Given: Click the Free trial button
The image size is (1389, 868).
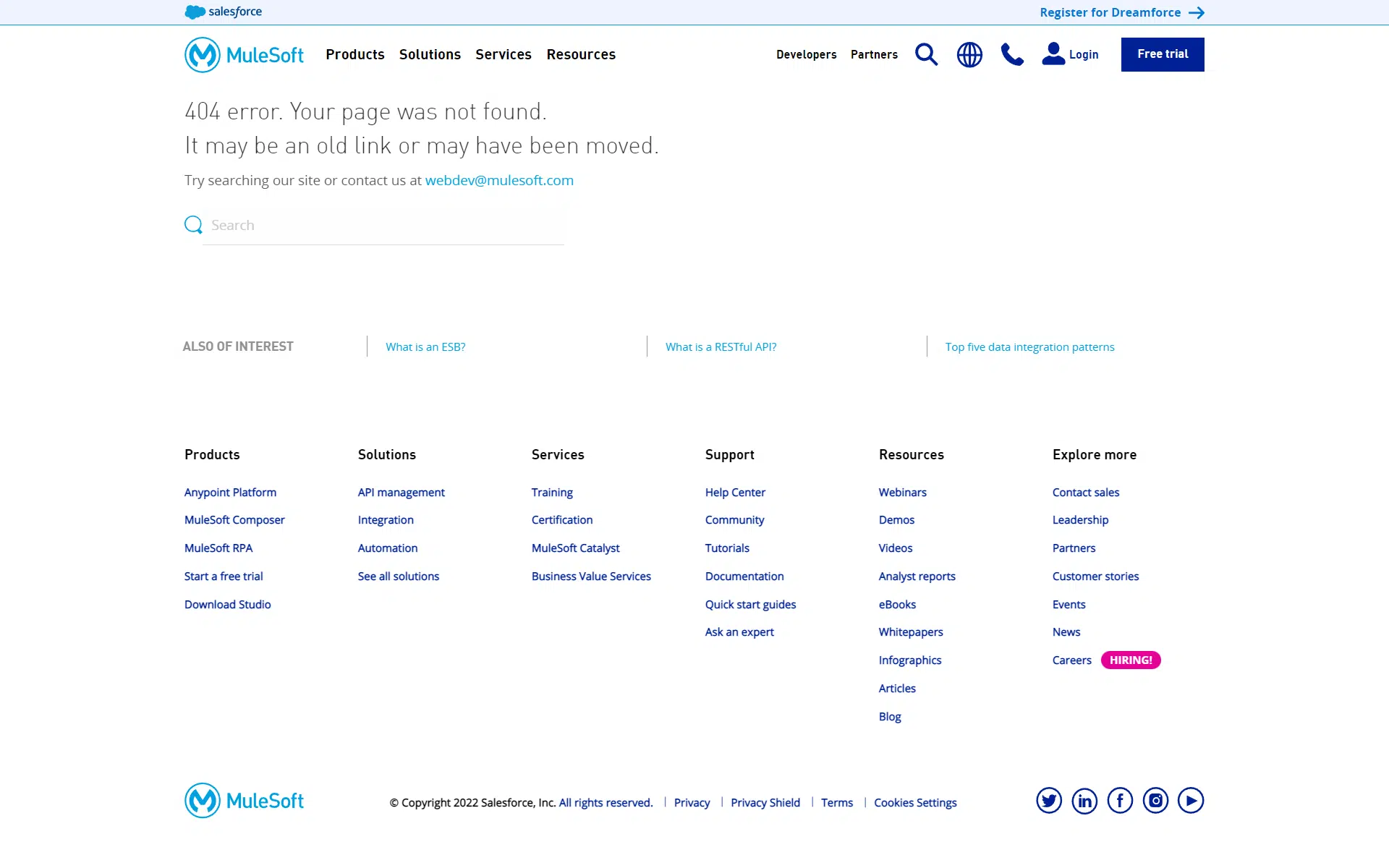Looking at the screenshot, I should pos(1163,54).
